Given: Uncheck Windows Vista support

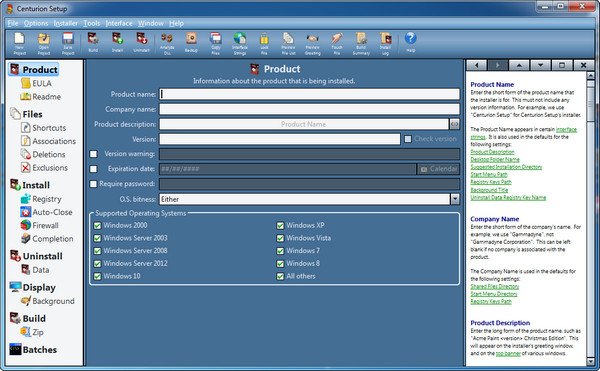Looking at the screenshot, I should (x=280, y=238).
